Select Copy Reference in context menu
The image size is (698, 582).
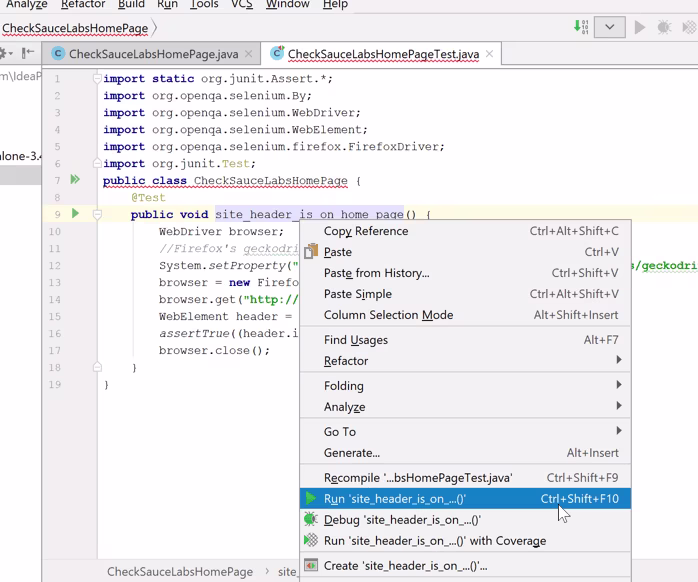(x=465, y=231)
